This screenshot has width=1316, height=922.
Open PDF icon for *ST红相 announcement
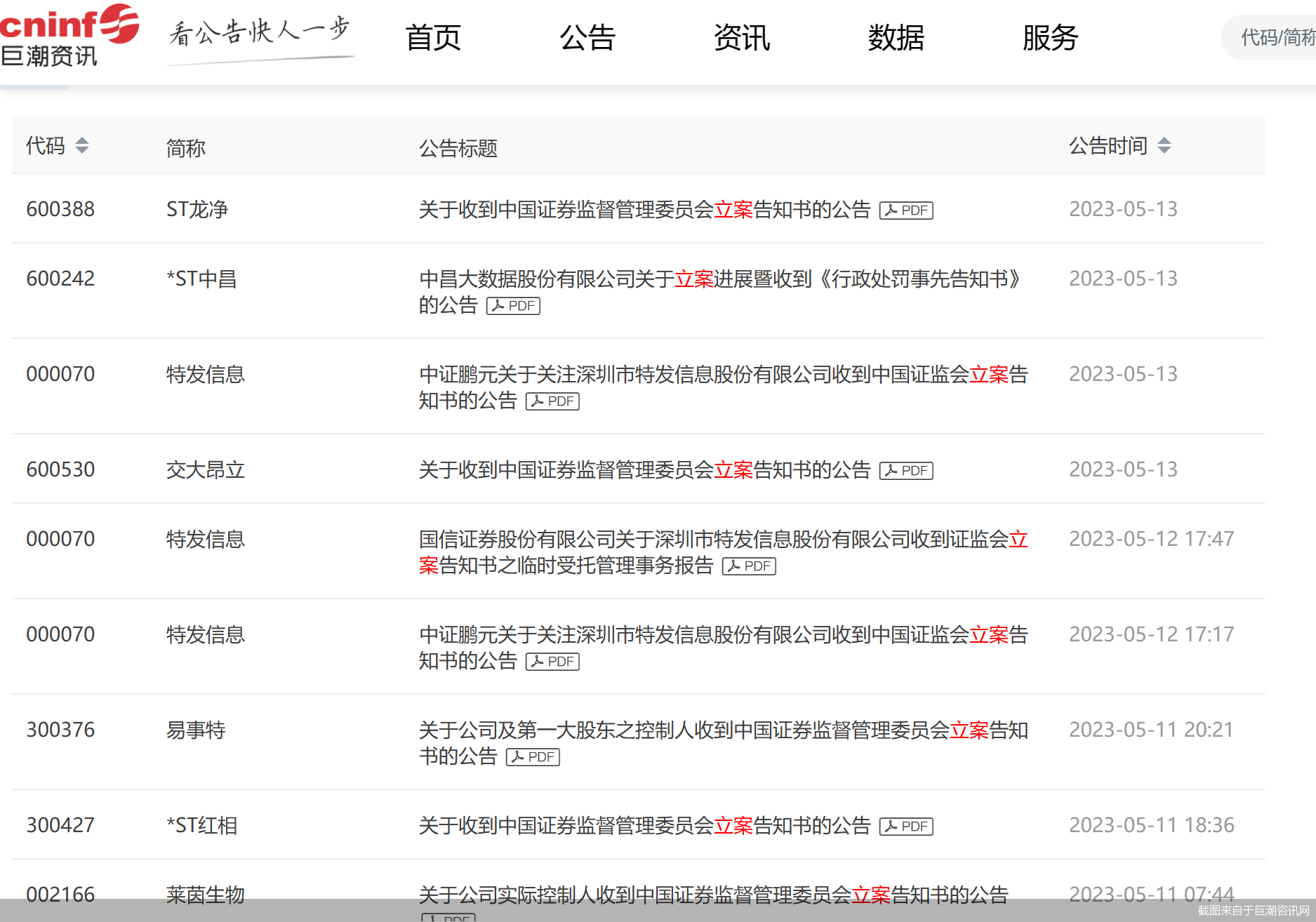906,827
